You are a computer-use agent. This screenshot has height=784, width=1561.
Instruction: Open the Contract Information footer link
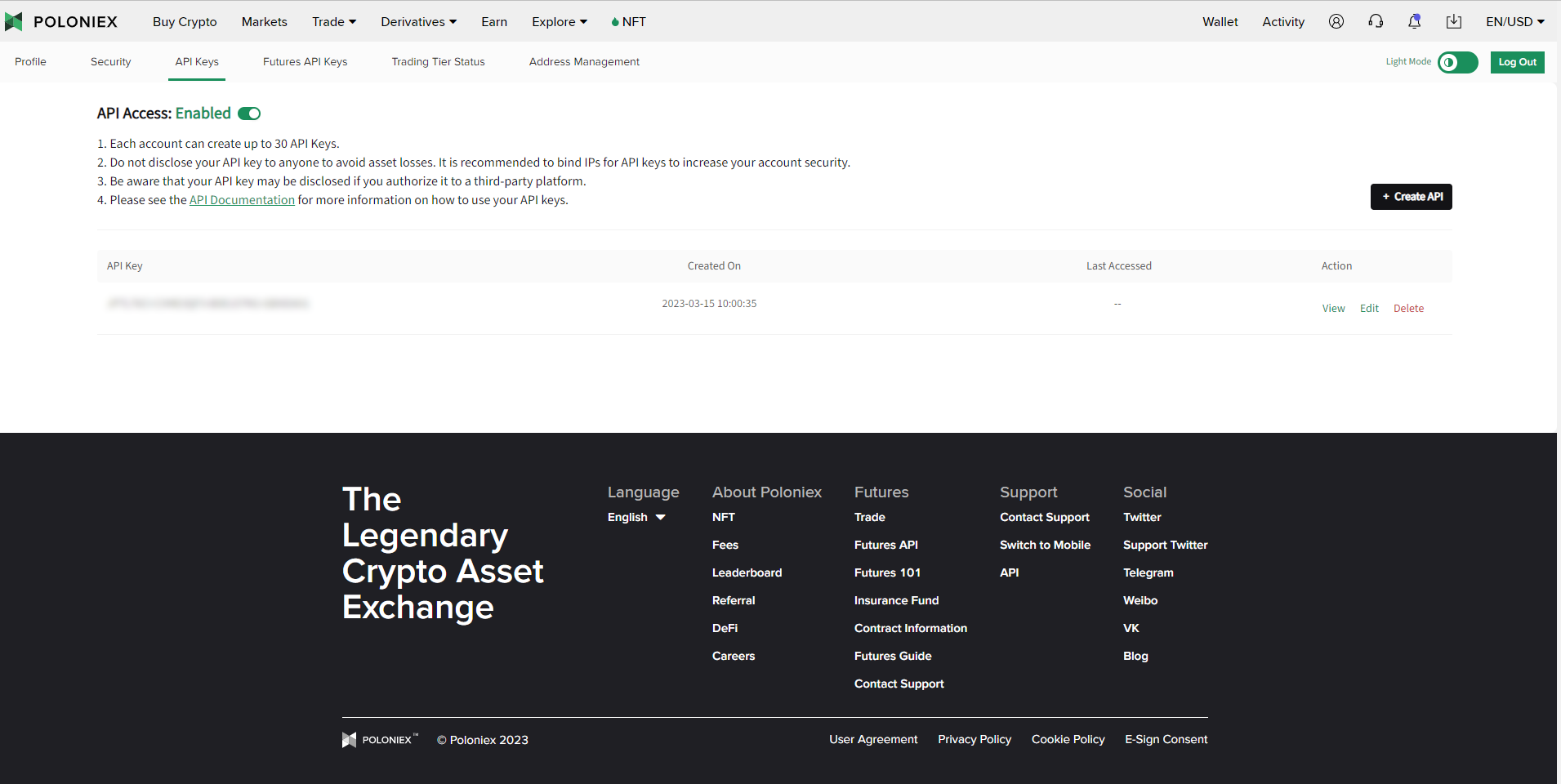click(911, 628)
